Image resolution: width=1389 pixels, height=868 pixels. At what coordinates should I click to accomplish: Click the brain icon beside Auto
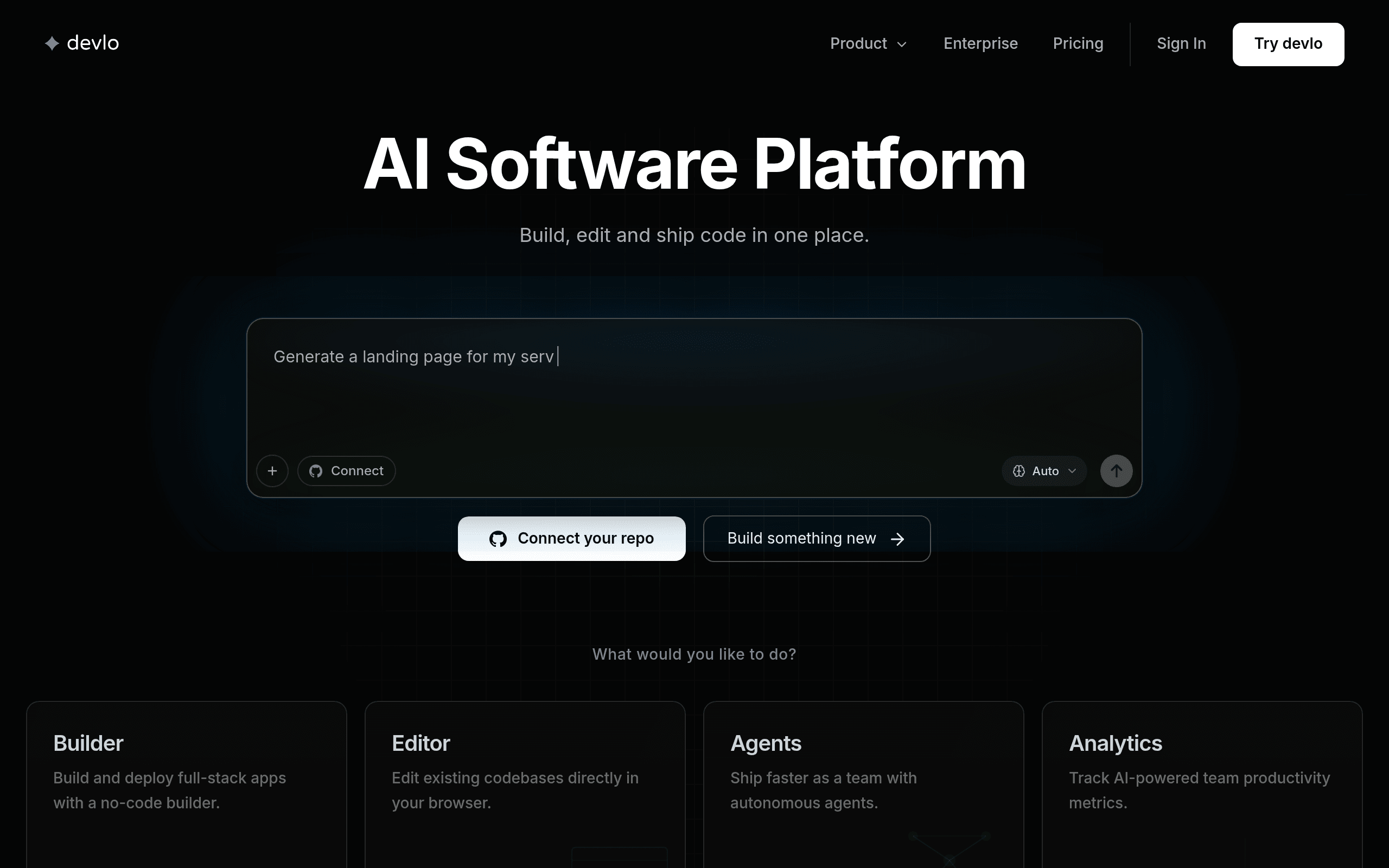(x=1019, y=471)
